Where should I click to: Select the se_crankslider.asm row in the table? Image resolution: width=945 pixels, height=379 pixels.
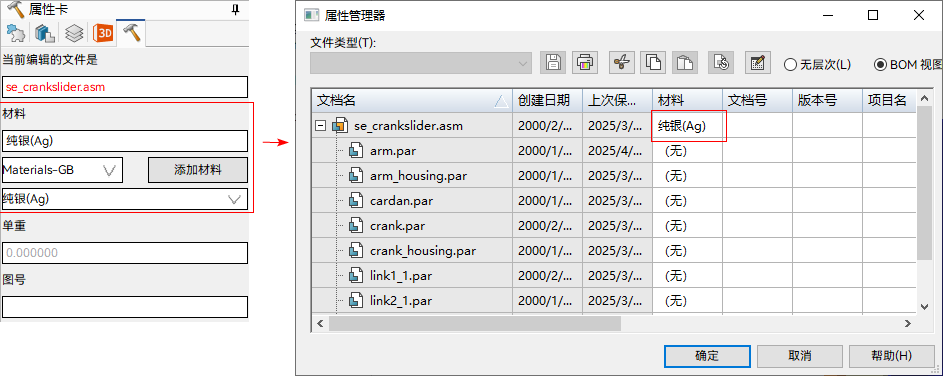click(x=614, y=126)
